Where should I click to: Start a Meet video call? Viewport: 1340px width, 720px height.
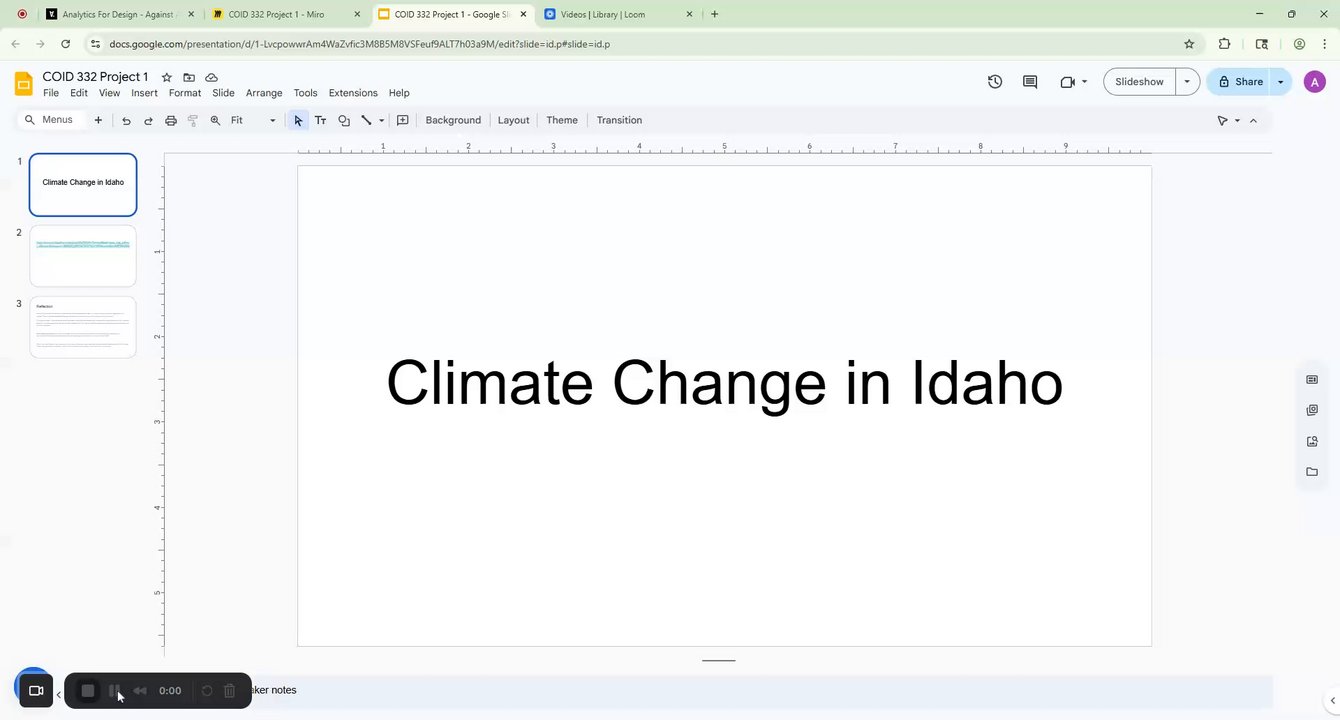pyautogui.click(x=1068, y=82)
